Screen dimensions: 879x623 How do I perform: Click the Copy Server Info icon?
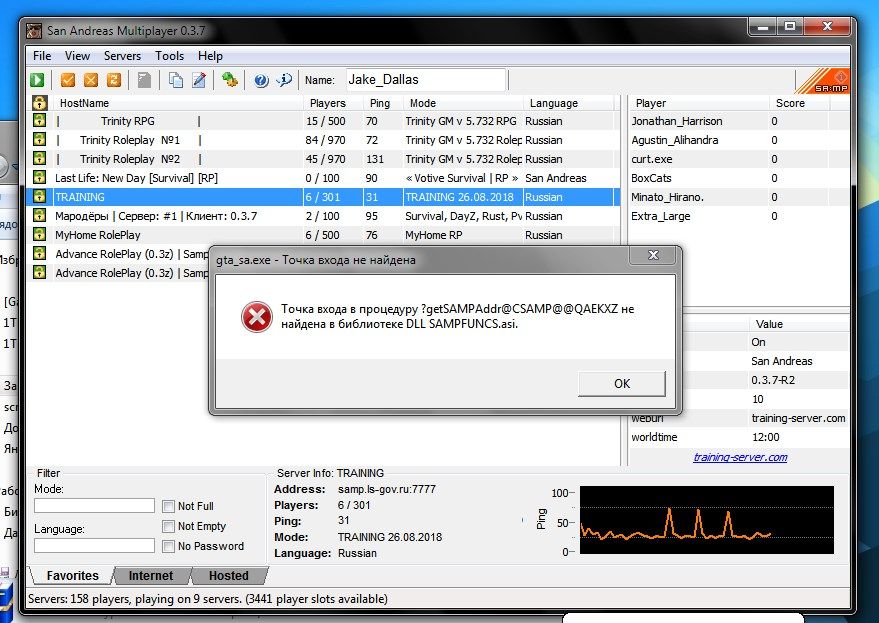[x=175, y=80]
